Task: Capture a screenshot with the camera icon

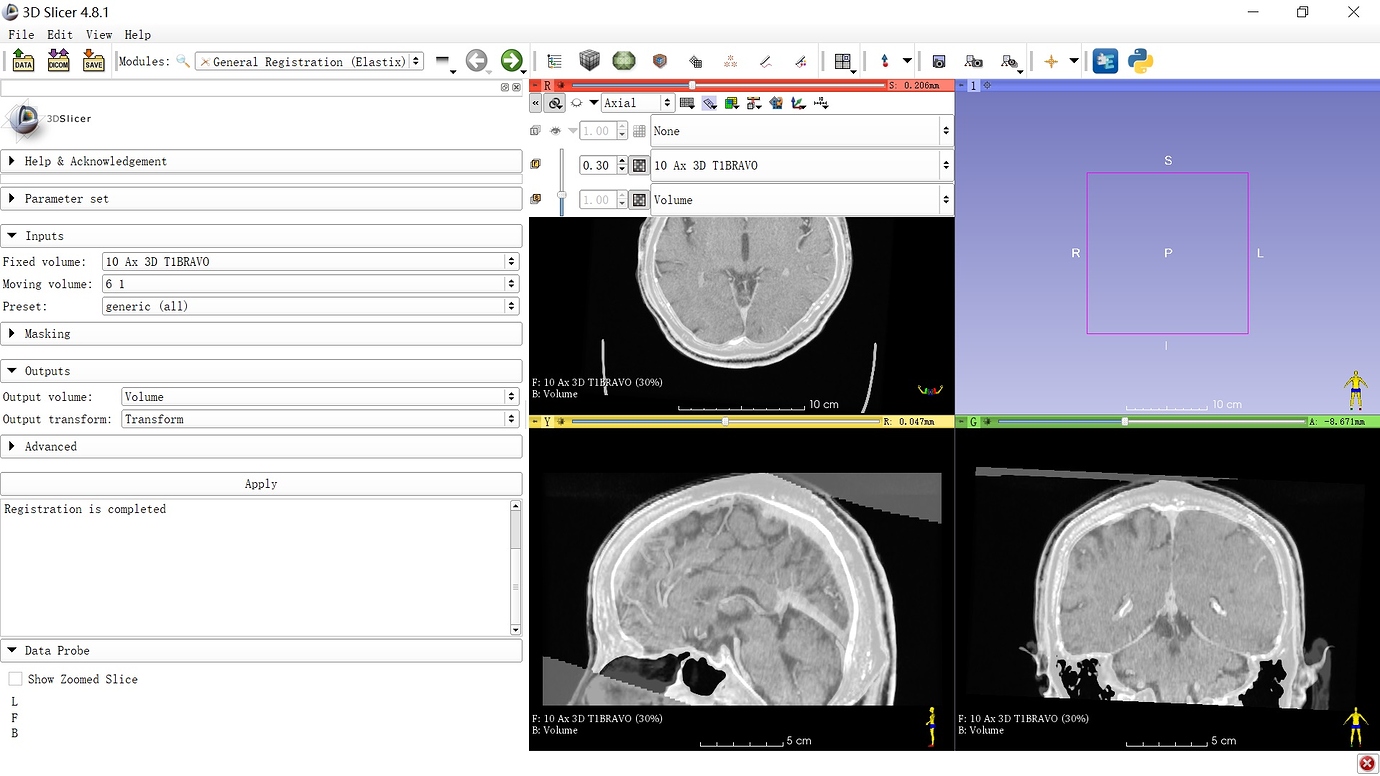Action: [939, 61]
